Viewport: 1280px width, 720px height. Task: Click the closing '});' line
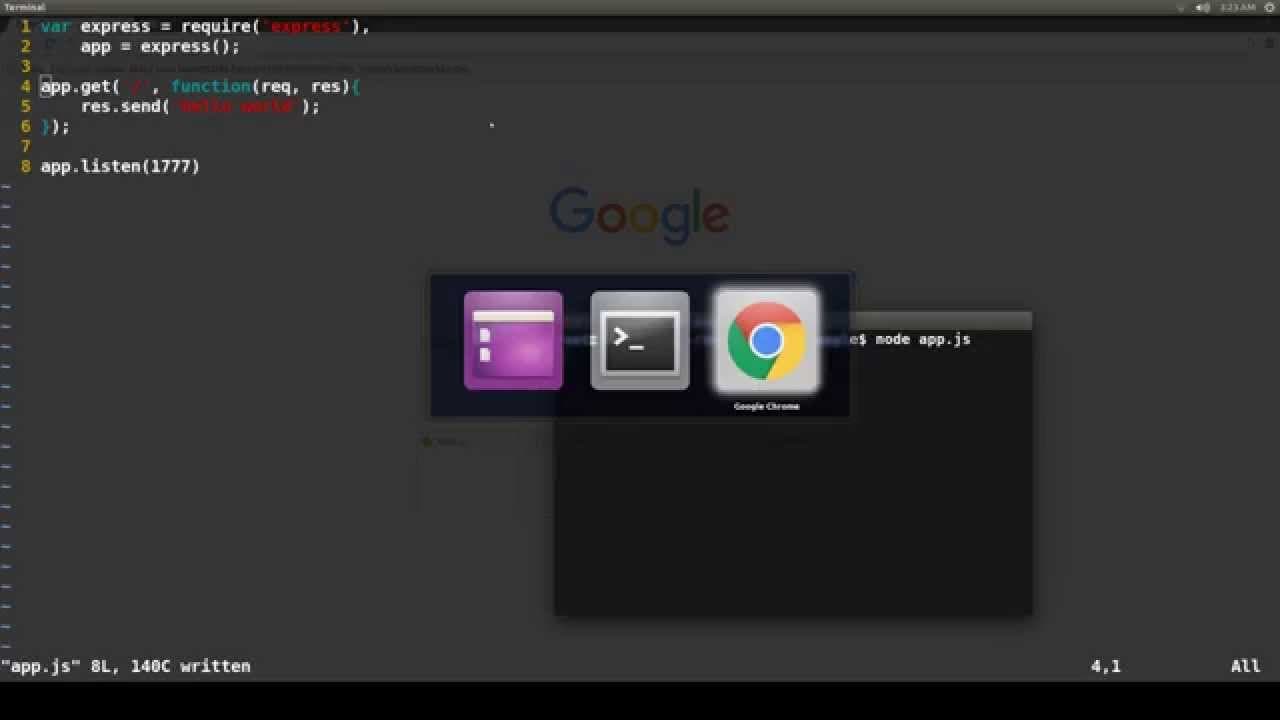[x=55, y=126]
